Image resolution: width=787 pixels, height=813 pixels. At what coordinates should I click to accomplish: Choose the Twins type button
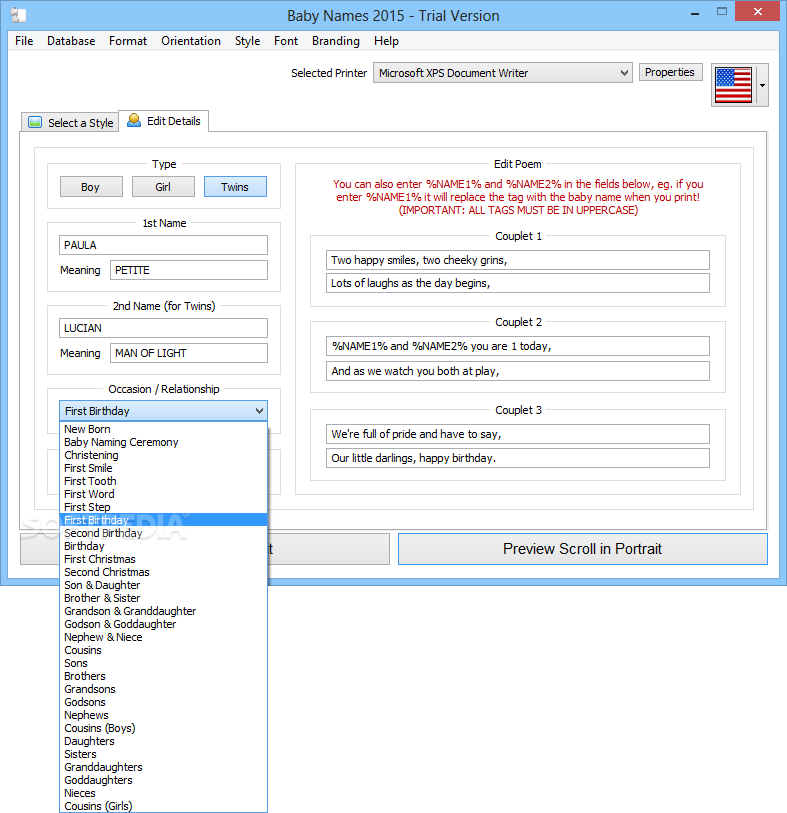pyautogui.click(x=235, y=187)
